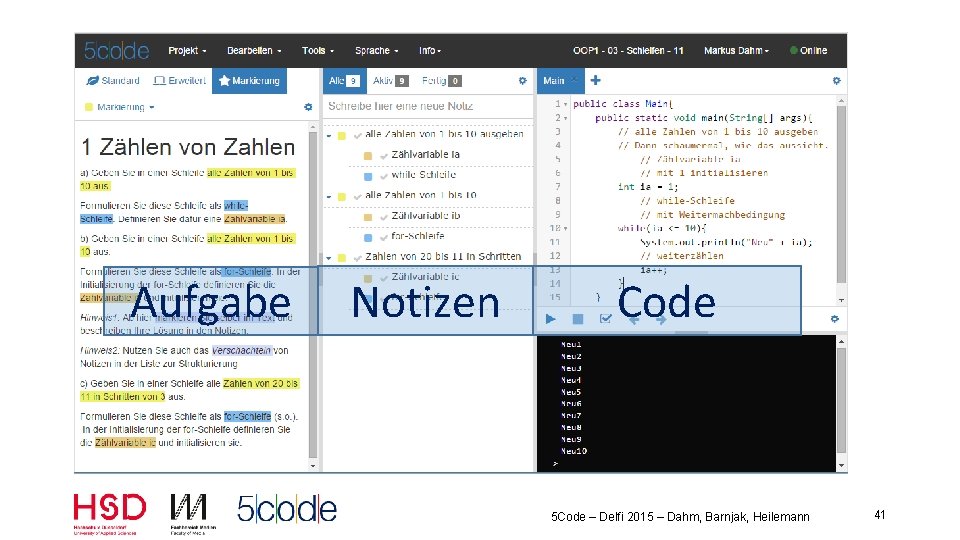Click blue swatch of 'while Schleife' note

[x=368, y=176]
